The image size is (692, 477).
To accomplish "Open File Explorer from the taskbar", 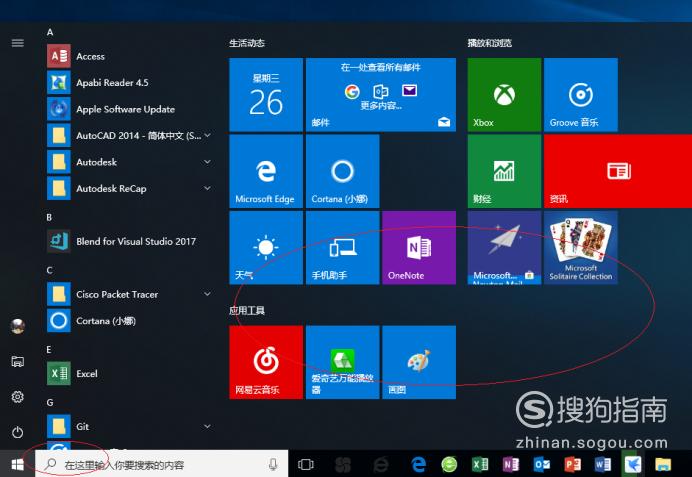I will click(663, 464).
